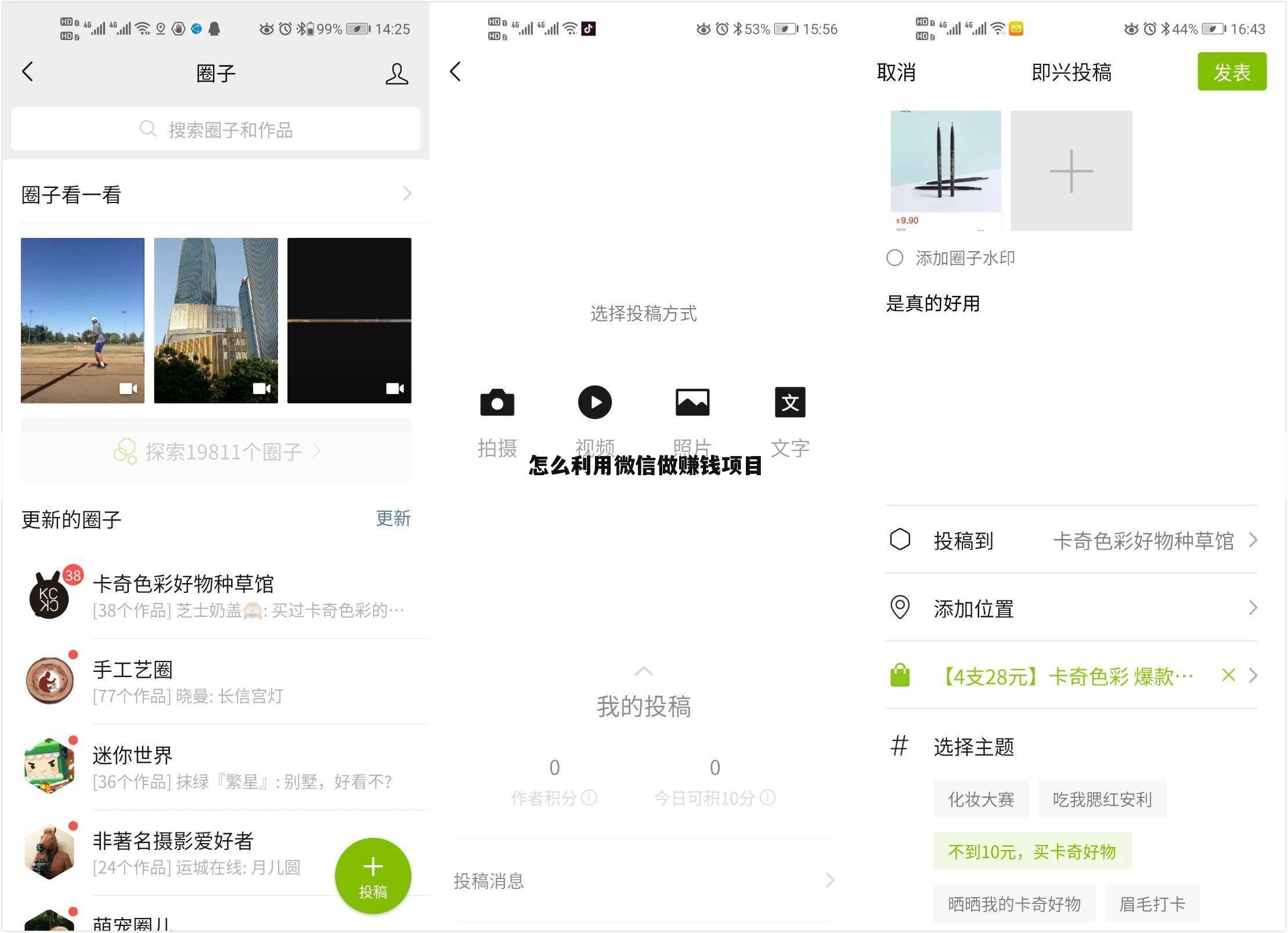Open 非著名摄影爱好者 circle avatar
Image resolution: width=1288 pixels, height=933 pixels.
[49, 852]
